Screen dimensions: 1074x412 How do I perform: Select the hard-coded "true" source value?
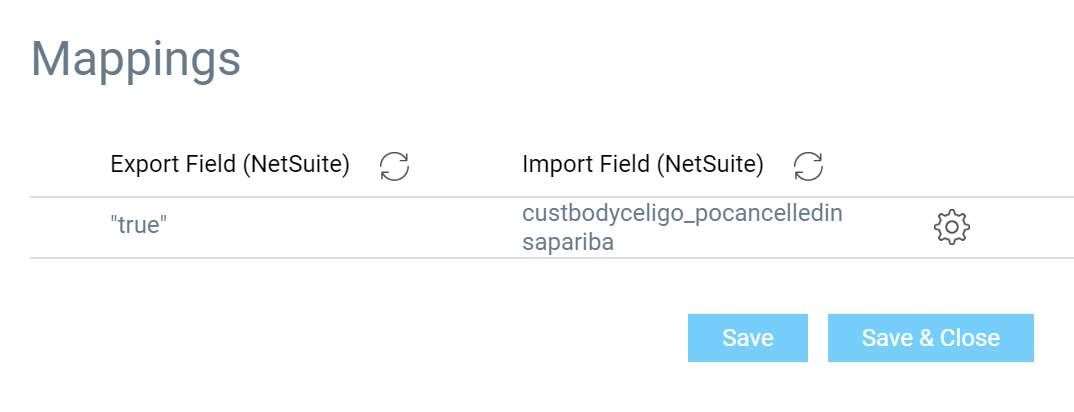pos(139,226)
